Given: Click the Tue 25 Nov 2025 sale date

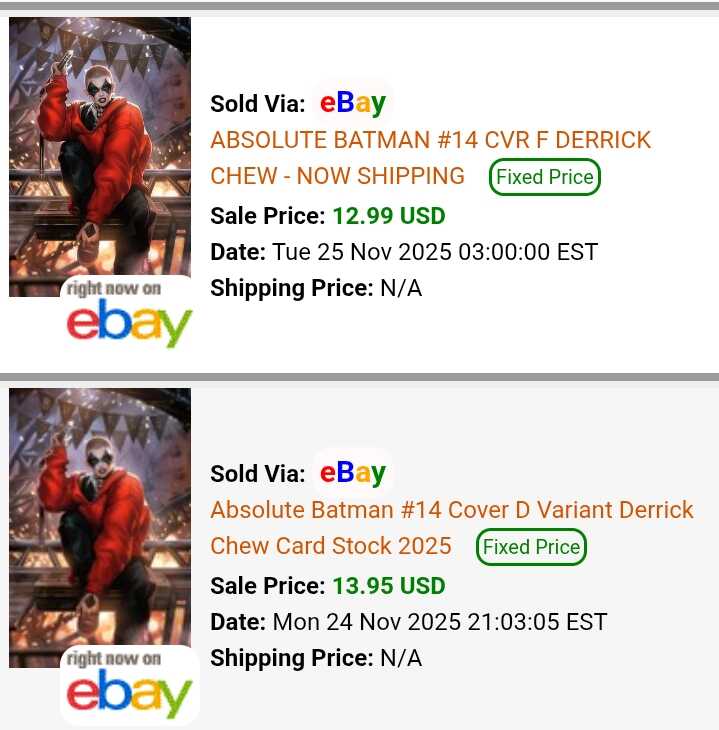Looking at the screenshot, I should point(435,252).
